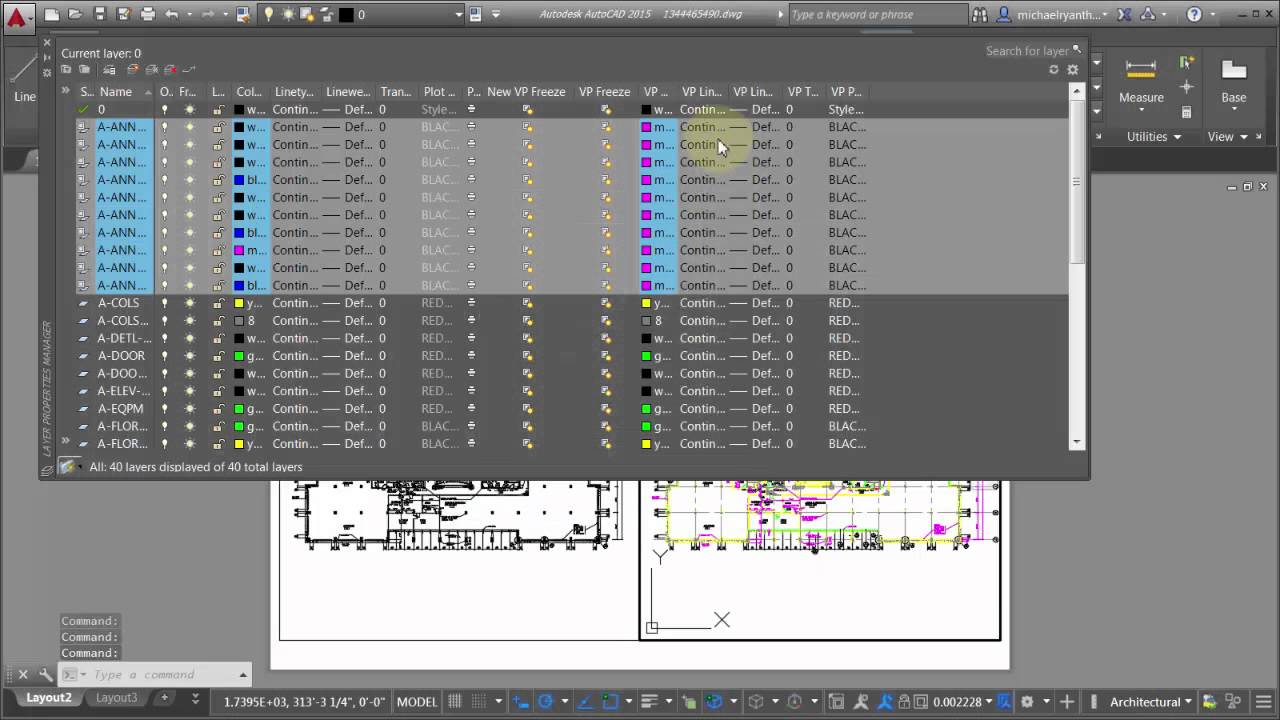1280x720 pixels.
Task: Click the New VP Freeze column header
Action: click(526, 92)
